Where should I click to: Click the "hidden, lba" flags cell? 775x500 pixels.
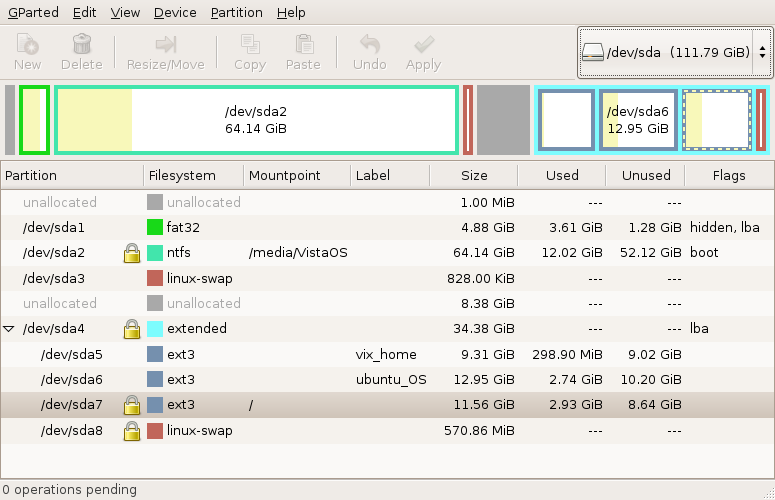tap(725, 227)
